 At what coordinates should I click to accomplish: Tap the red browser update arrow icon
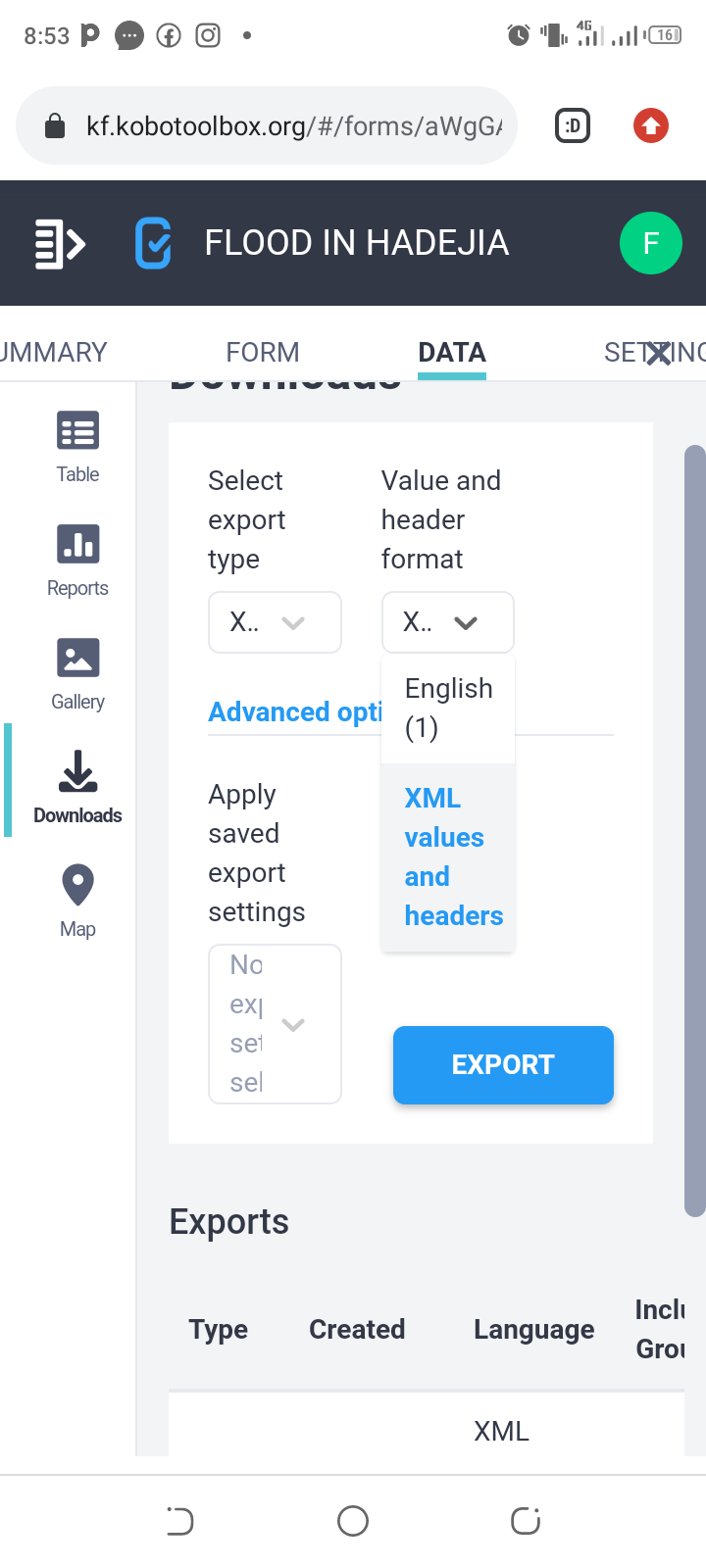(x=650, y=125)
